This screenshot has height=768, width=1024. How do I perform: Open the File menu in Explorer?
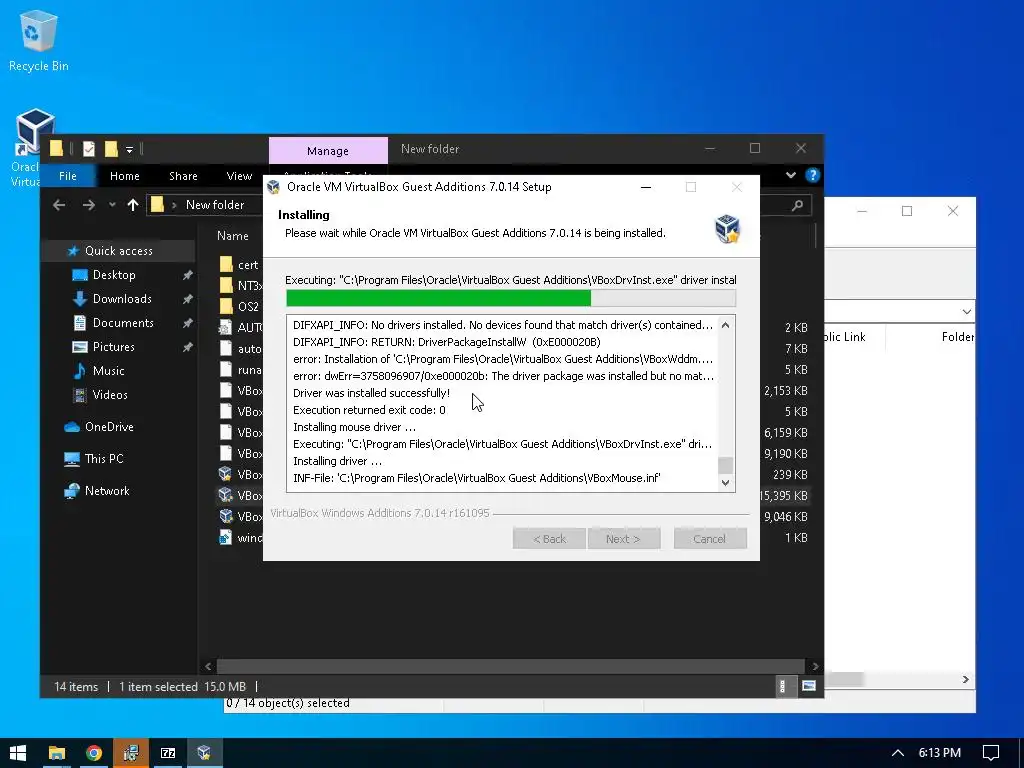pos(68,176)
